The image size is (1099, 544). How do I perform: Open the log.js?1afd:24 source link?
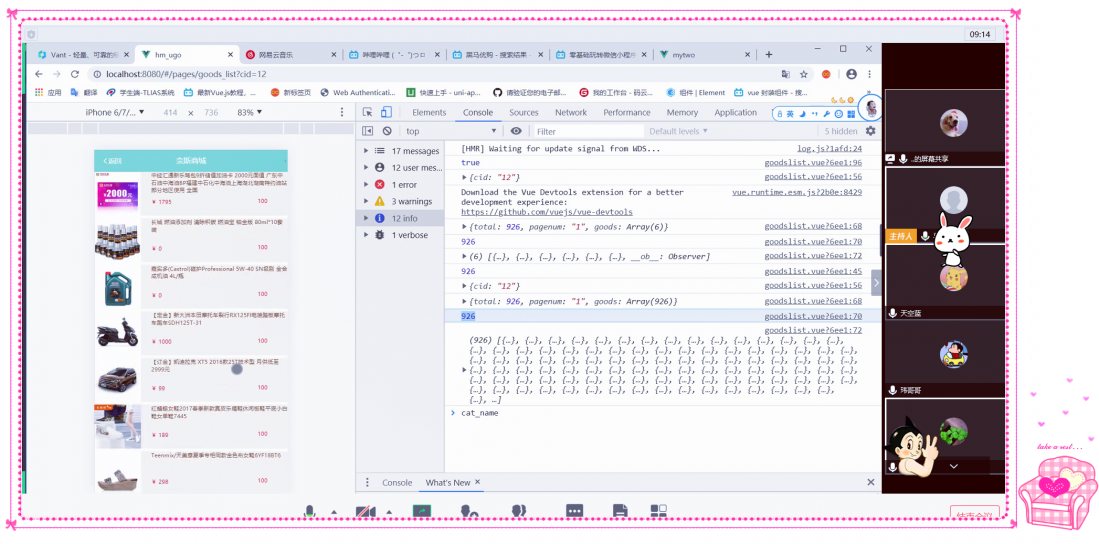pyautogui.click(x=829, y=149)
